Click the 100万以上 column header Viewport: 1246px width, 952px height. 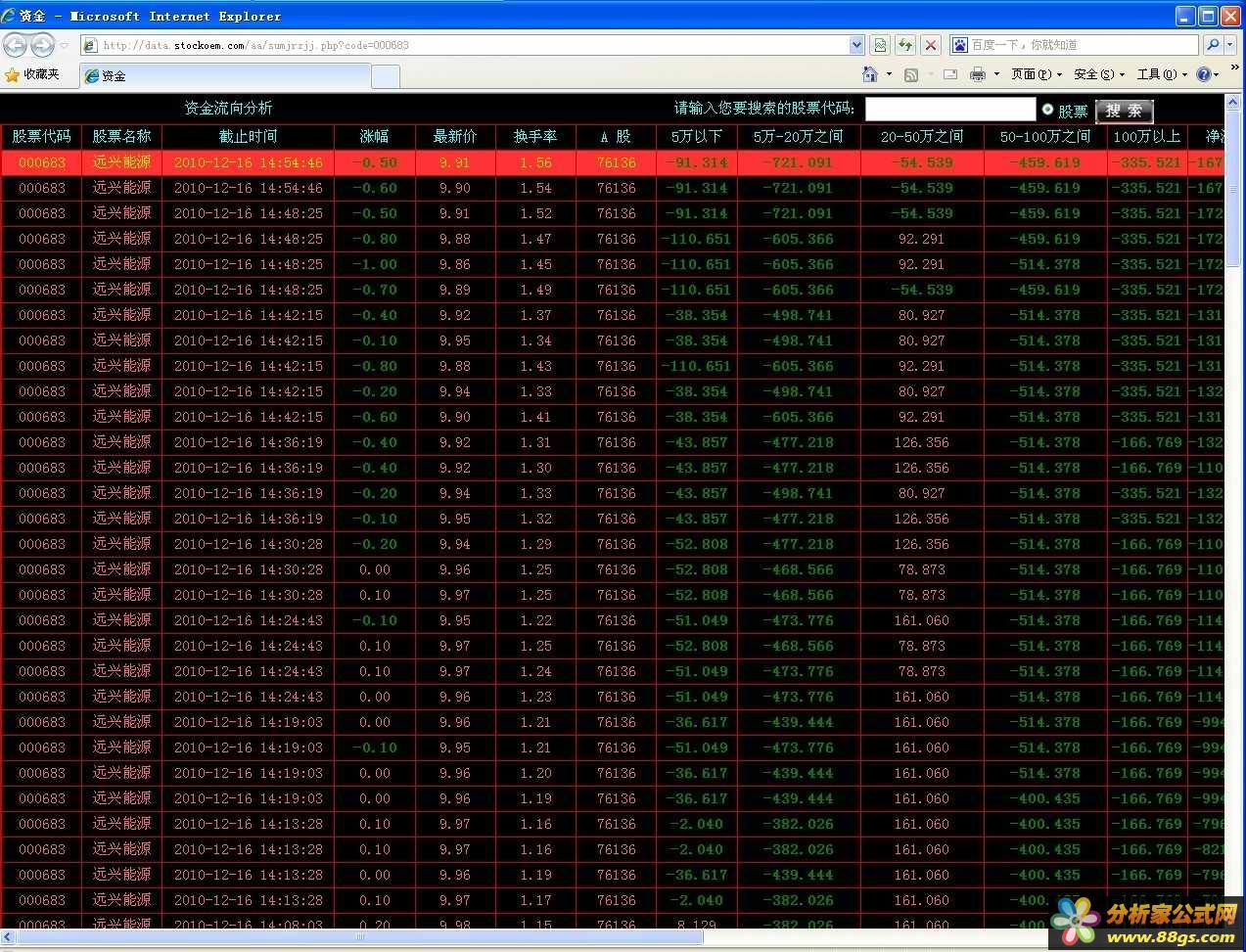pyautogui.click(x=1146, y=137)
